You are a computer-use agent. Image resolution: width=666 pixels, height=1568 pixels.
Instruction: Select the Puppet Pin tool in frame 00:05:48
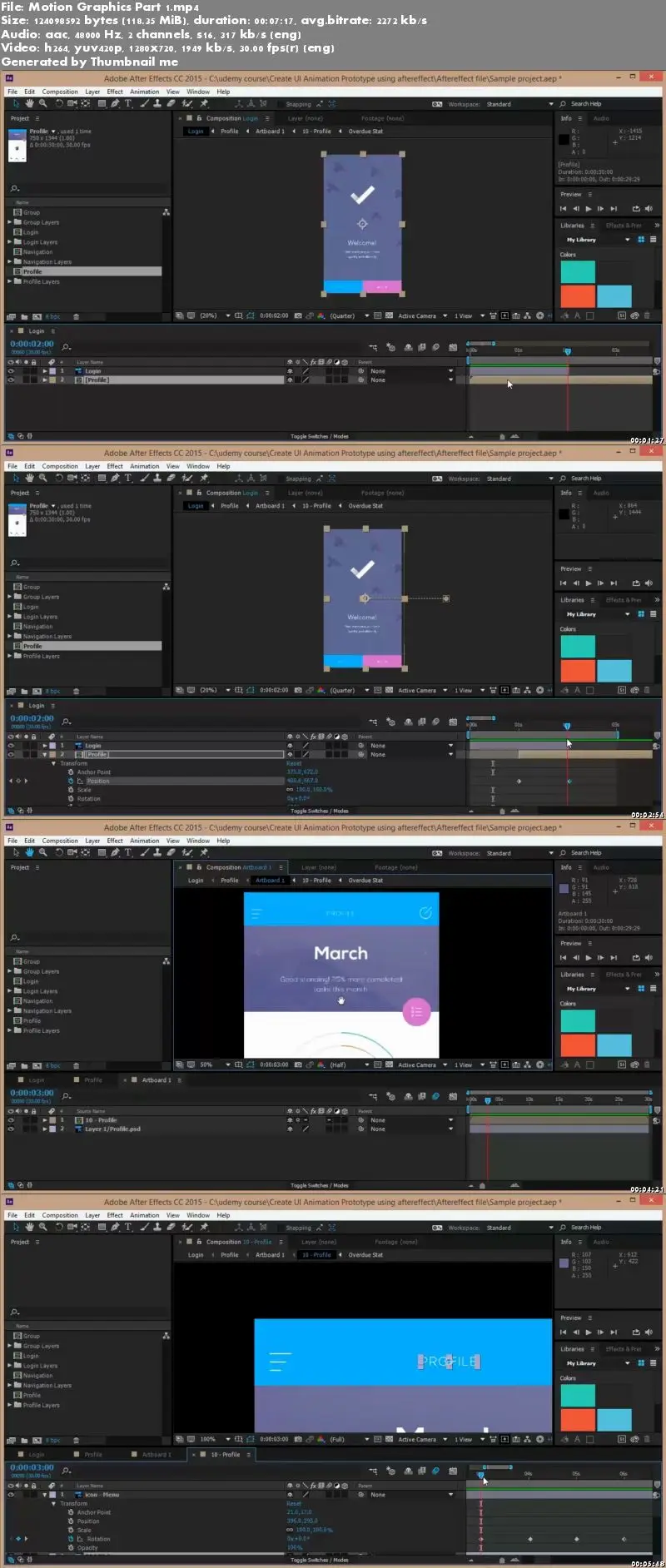[205, 1228]
